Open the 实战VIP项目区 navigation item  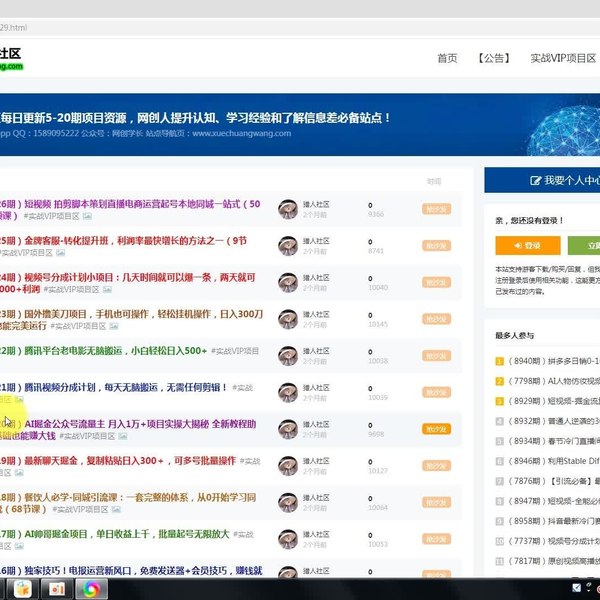coord(562,59)
